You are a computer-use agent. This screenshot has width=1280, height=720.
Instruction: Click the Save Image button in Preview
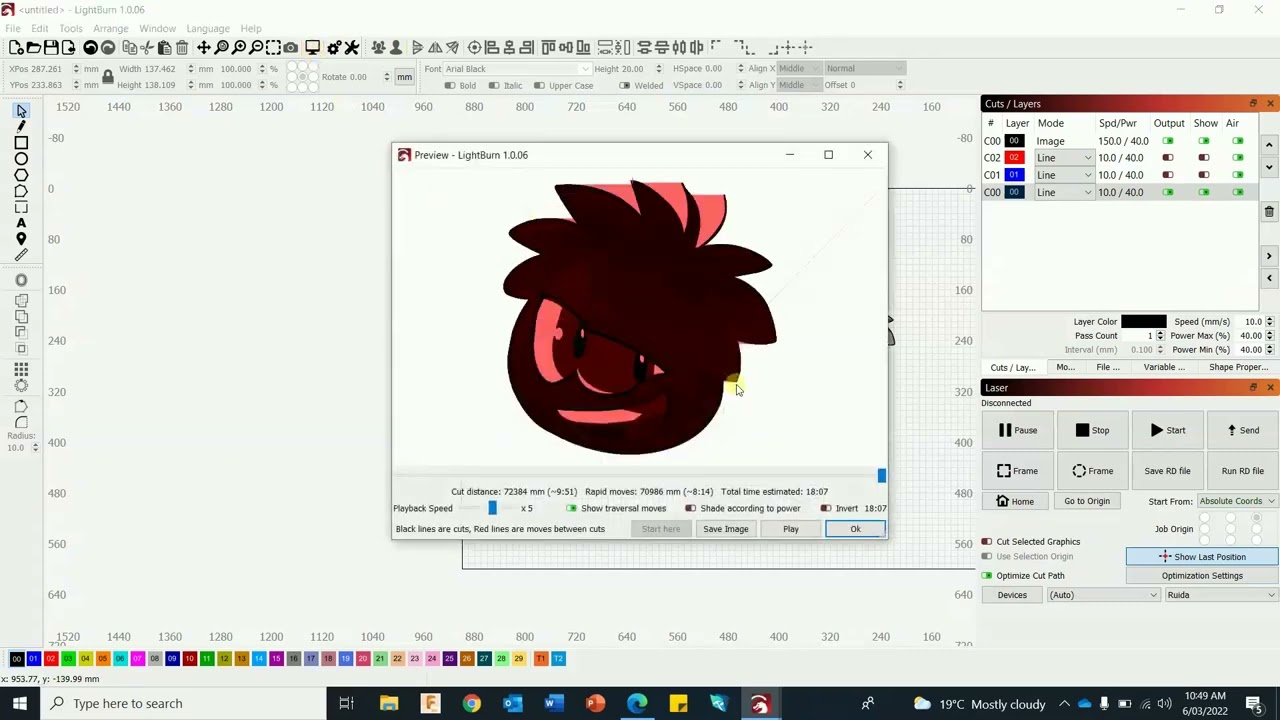[x=725, y=529]
